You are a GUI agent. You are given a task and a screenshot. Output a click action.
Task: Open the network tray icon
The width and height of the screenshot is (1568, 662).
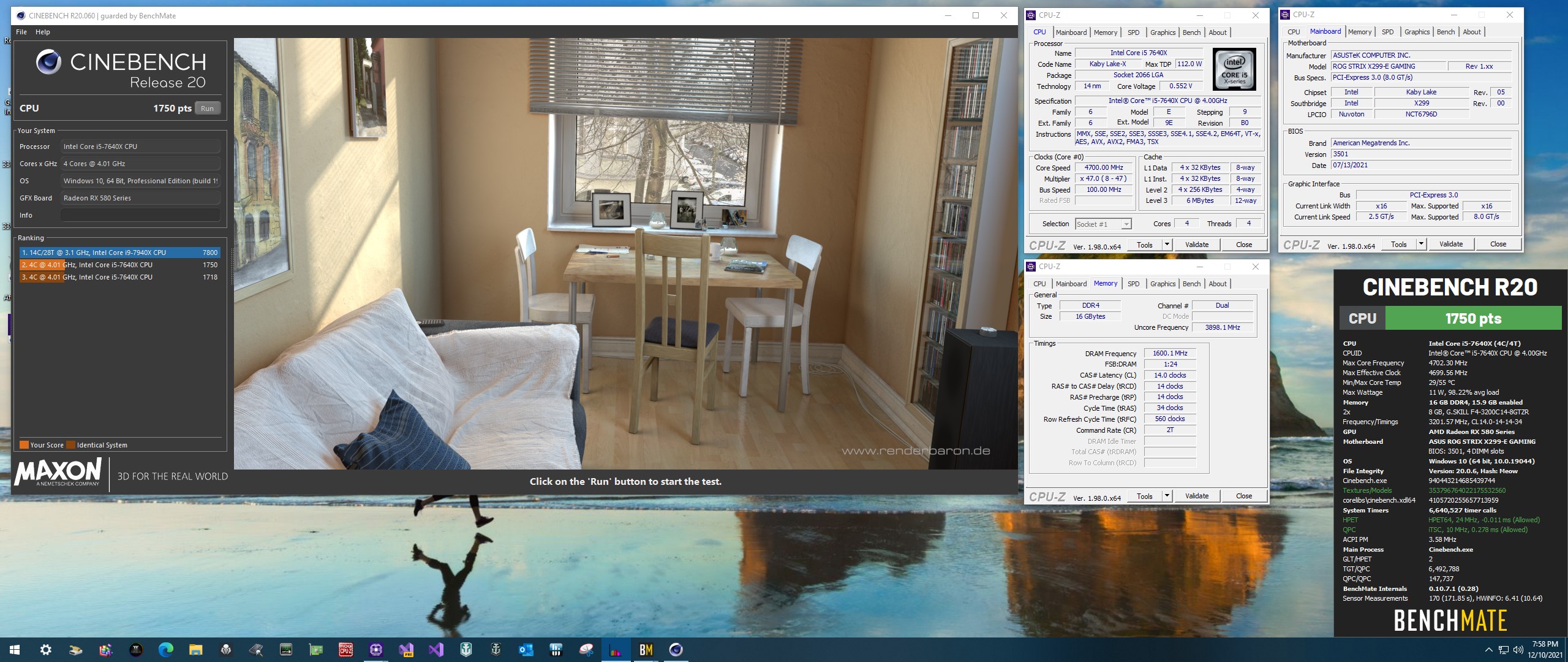coord(1504,650)
